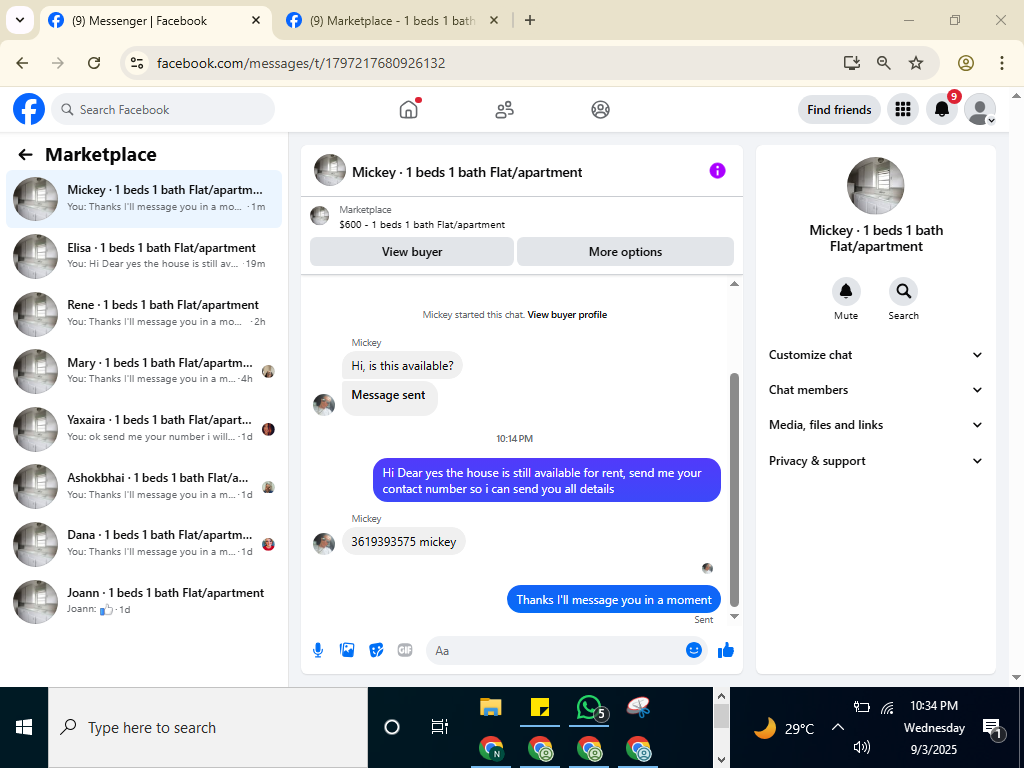Click the Search Facebook field
Image resolution: width=1024 pixels, height=768 pixels.
pyautogui.click(x=163, y=110)
